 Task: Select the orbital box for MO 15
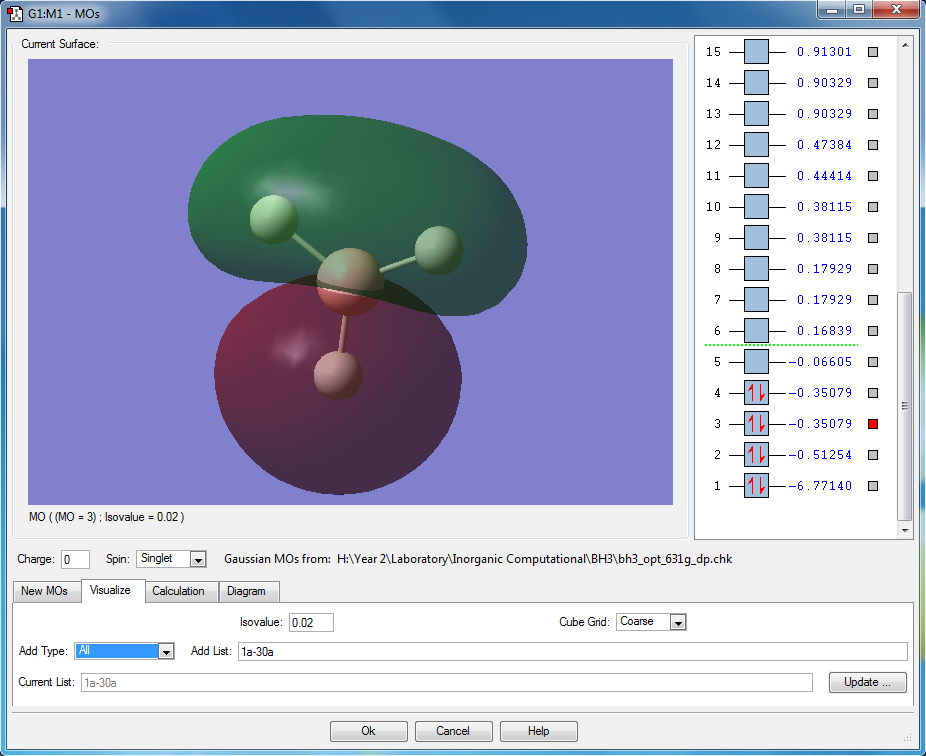tap(756, 52)
